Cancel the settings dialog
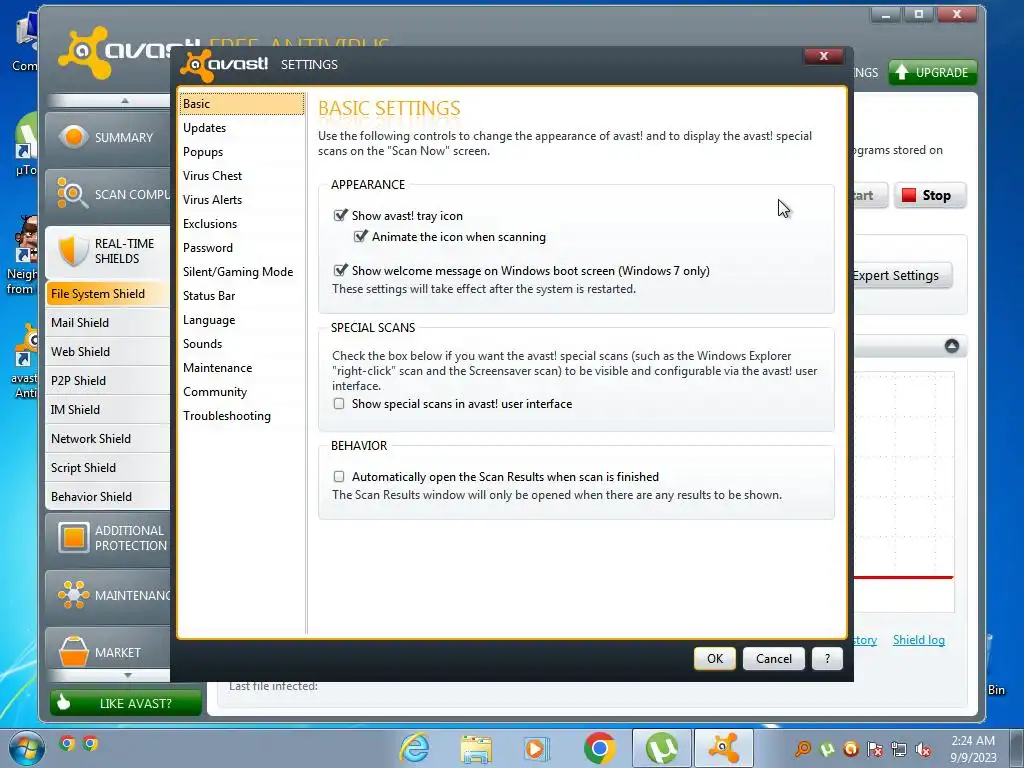The image size is (1024, 768). click(x=773, y=659)
